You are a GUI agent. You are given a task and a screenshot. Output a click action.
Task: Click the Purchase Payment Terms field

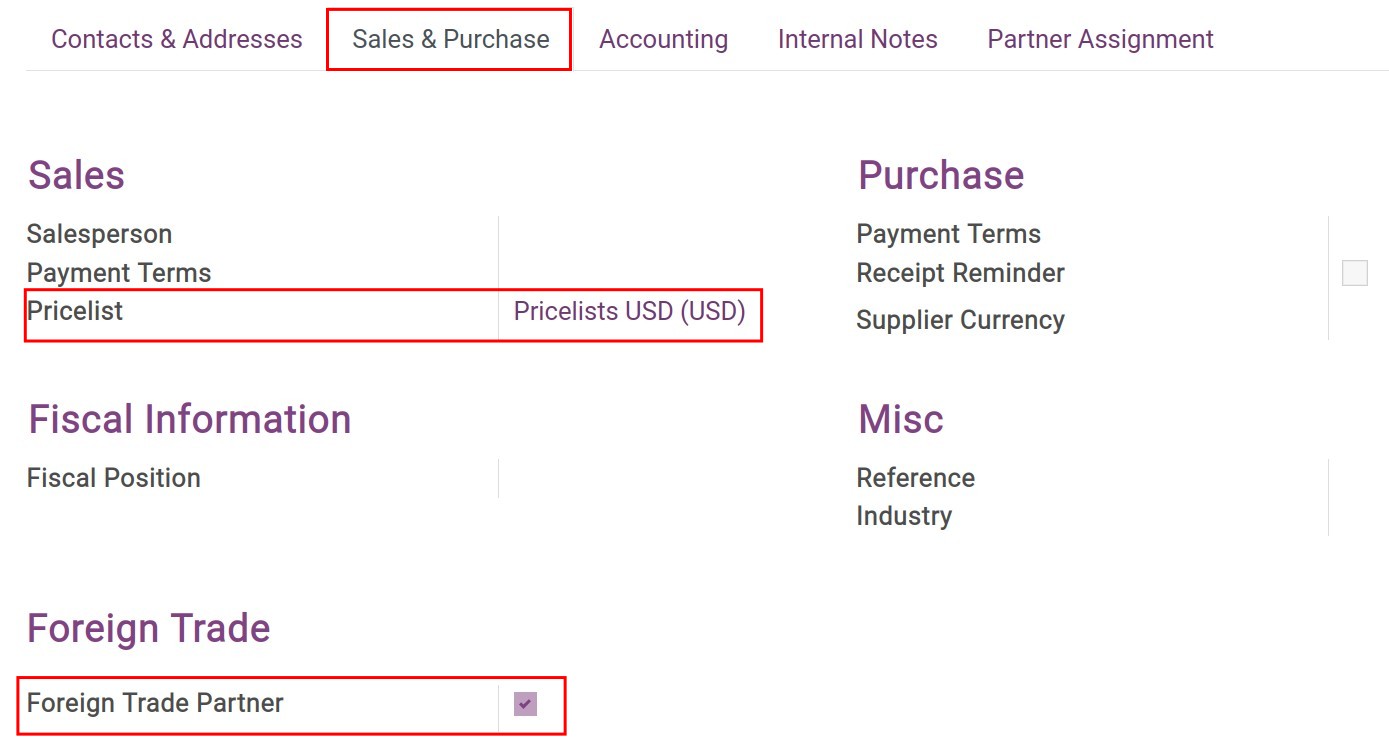1150,234
